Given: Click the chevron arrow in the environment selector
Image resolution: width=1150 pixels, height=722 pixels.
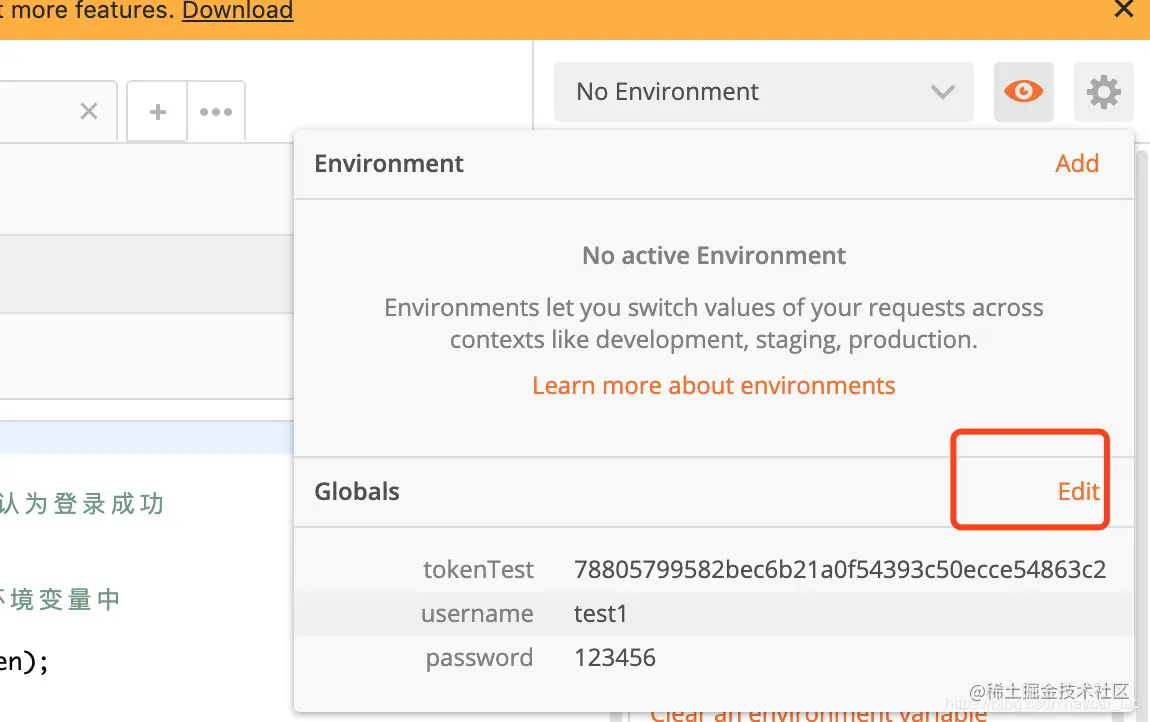Looking at the screenshot, I should coord(942,92).
